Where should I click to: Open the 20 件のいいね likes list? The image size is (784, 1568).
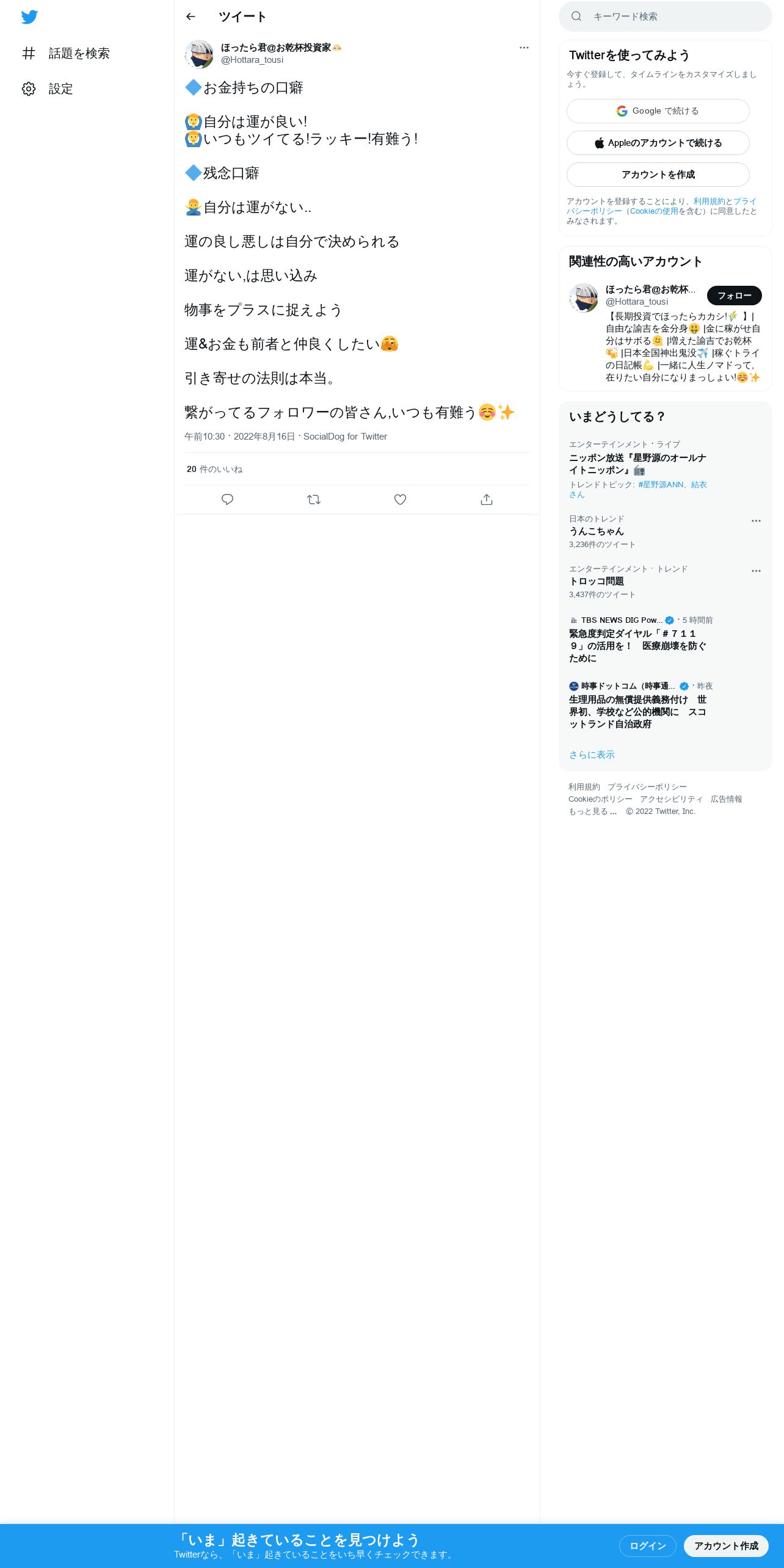tap(214, 469)
